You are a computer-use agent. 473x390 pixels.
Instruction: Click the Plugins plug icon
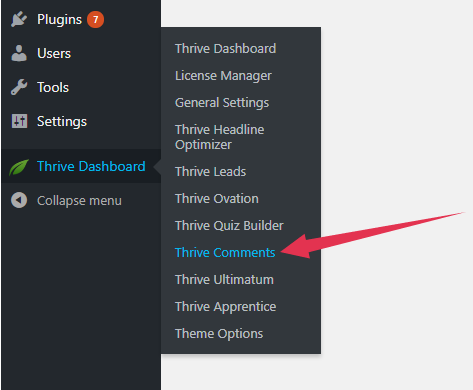point(19,19)
